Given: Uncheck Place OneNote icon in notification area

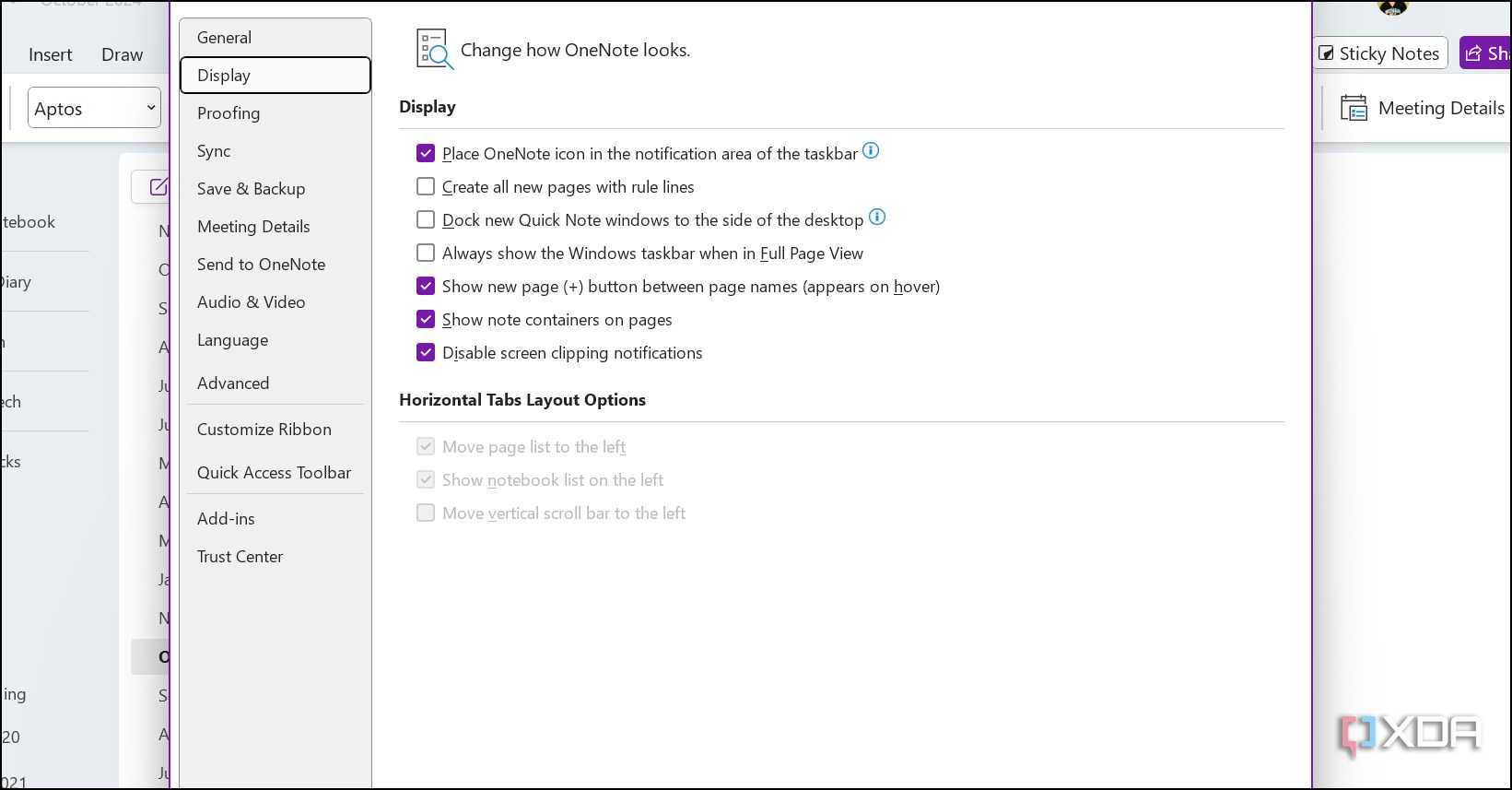Looking at the screenshot, I should click(x=426, y=153).
